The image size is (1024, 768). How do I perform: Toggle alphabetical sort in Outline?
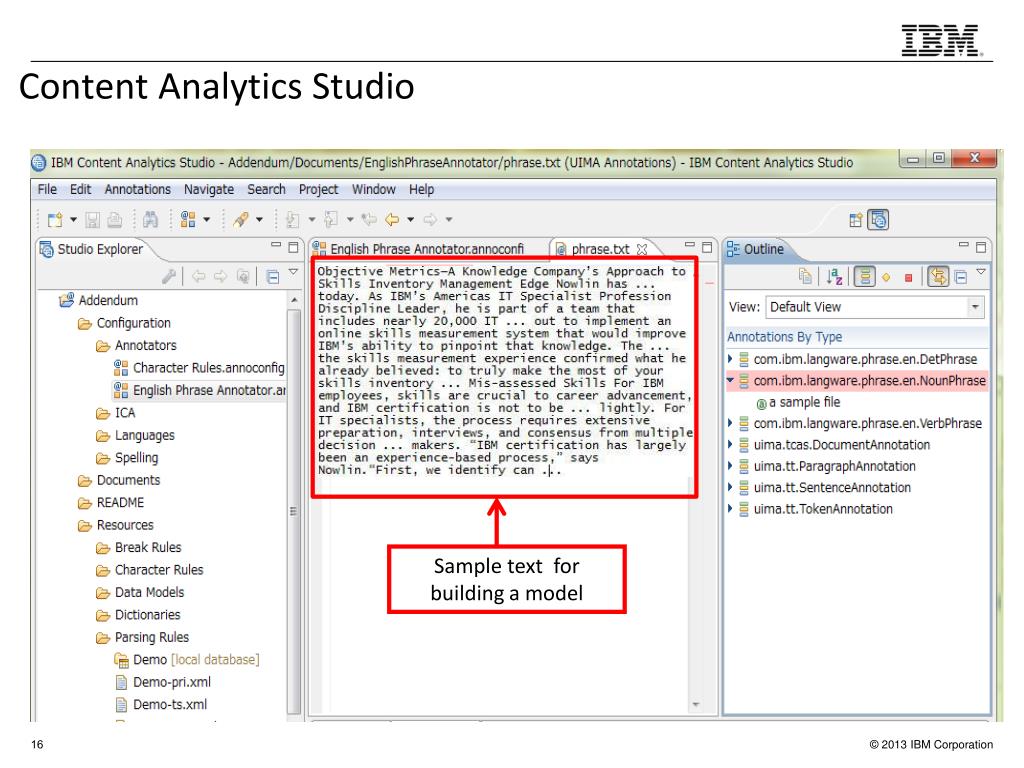point(834,277)
